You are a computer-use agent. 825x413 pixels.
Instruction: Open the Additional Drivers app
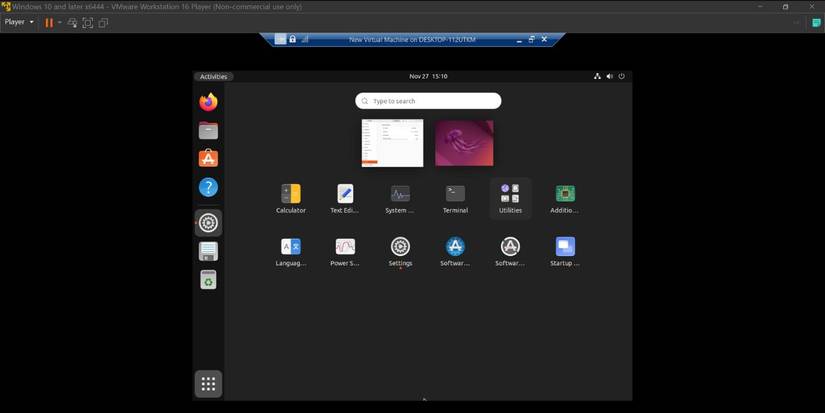tap(565, 198)
